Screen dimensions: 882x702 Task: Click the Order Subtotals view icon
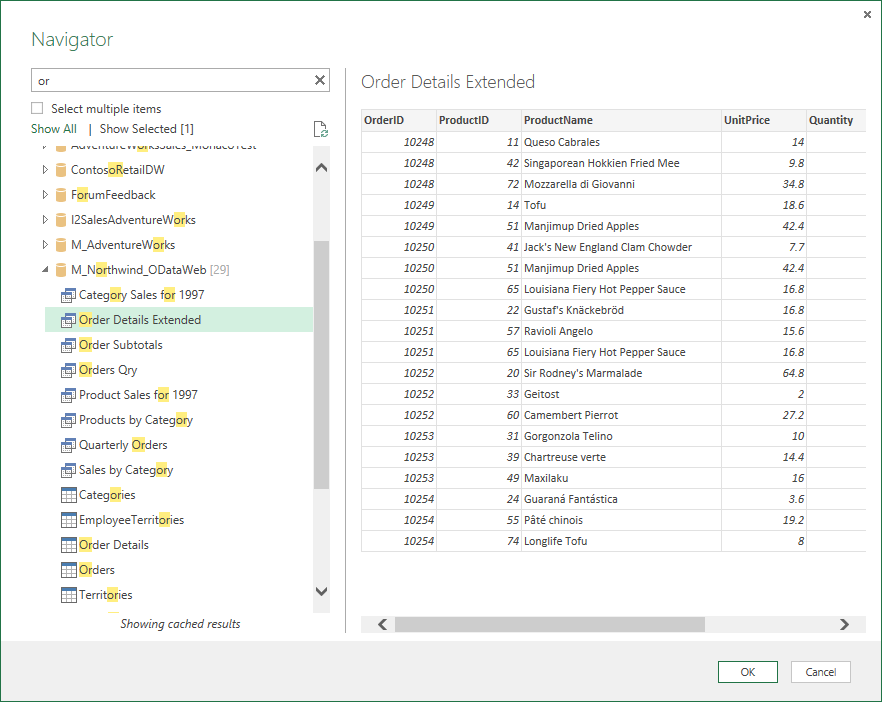69,345
